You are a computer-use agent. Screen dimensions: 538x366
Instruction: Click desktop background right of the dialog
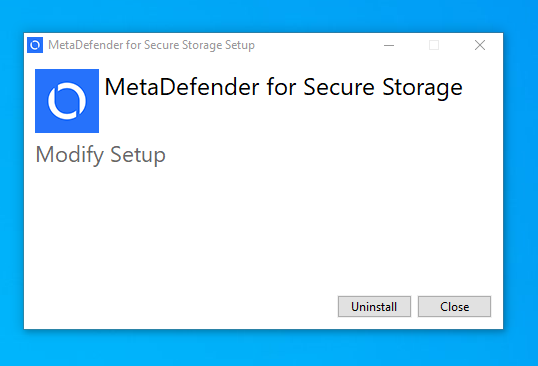tap(521, 182)
